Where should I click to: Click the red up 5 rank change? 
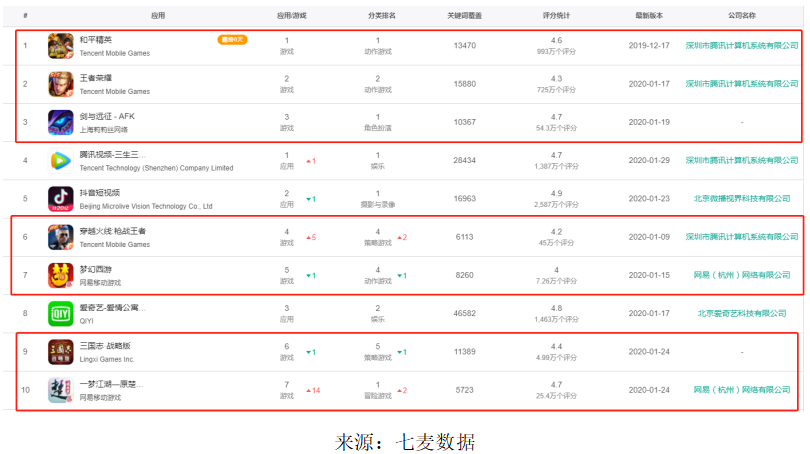click(x=311, y=238)
